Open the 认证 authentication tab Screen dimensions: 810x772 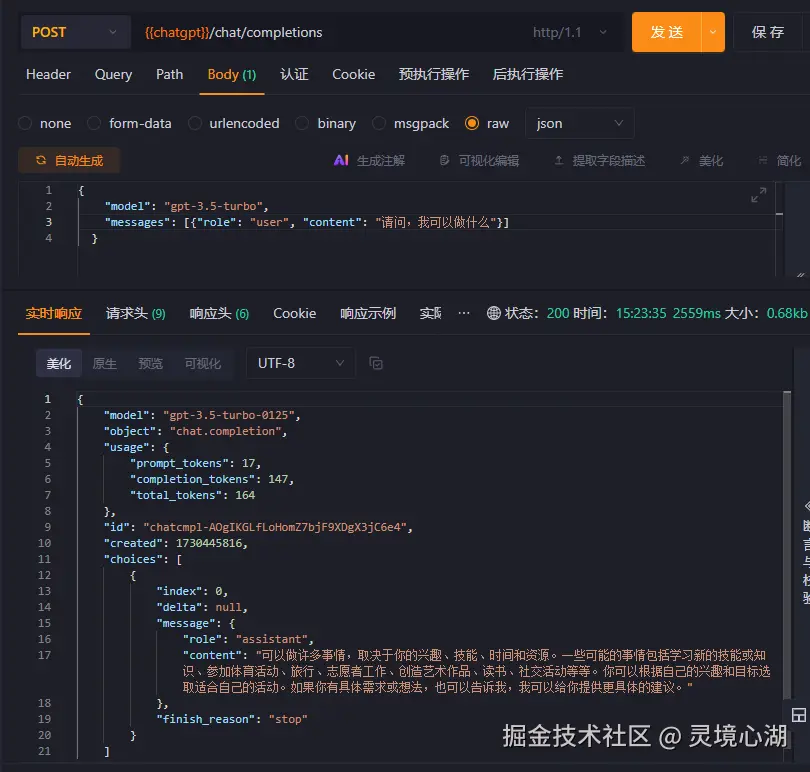(294, 74)
